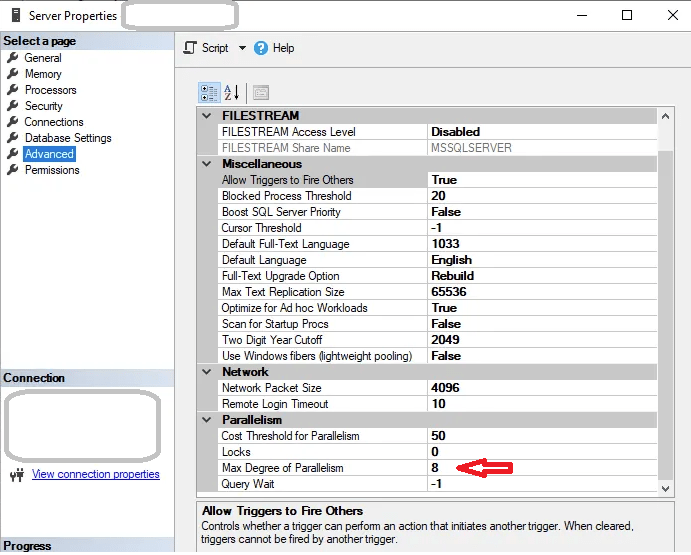Viewport: 691px width, 555px height.
Task: Click the property grid scroll down arrow
Action: (666, 488)
